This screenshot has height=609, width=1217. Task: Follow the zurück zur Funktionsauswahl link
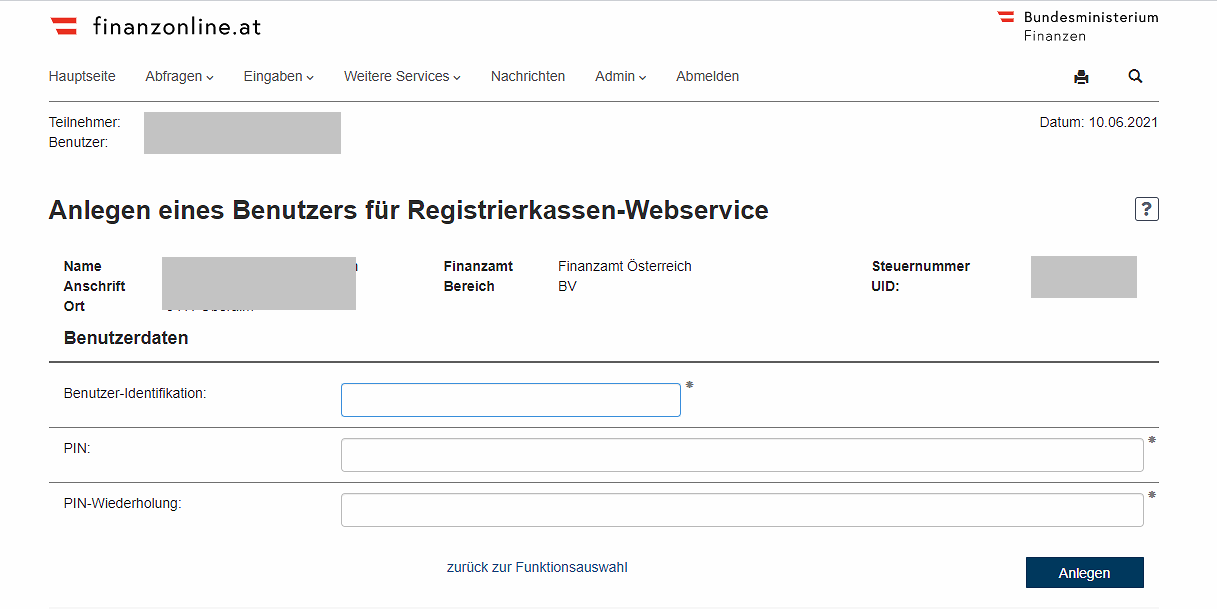coord(537,567)
